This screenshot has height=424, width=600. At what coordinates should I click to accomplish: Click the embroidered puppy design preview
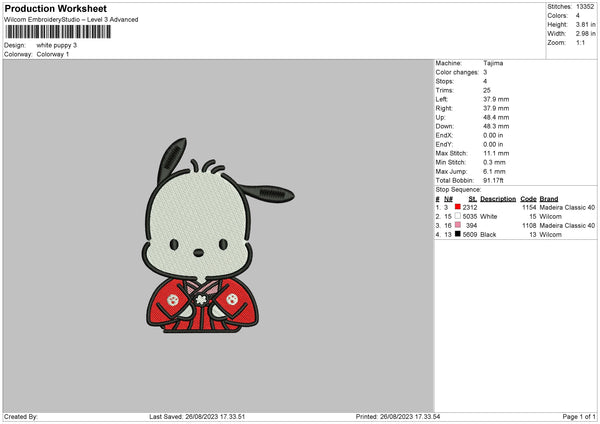pos(216,236)
